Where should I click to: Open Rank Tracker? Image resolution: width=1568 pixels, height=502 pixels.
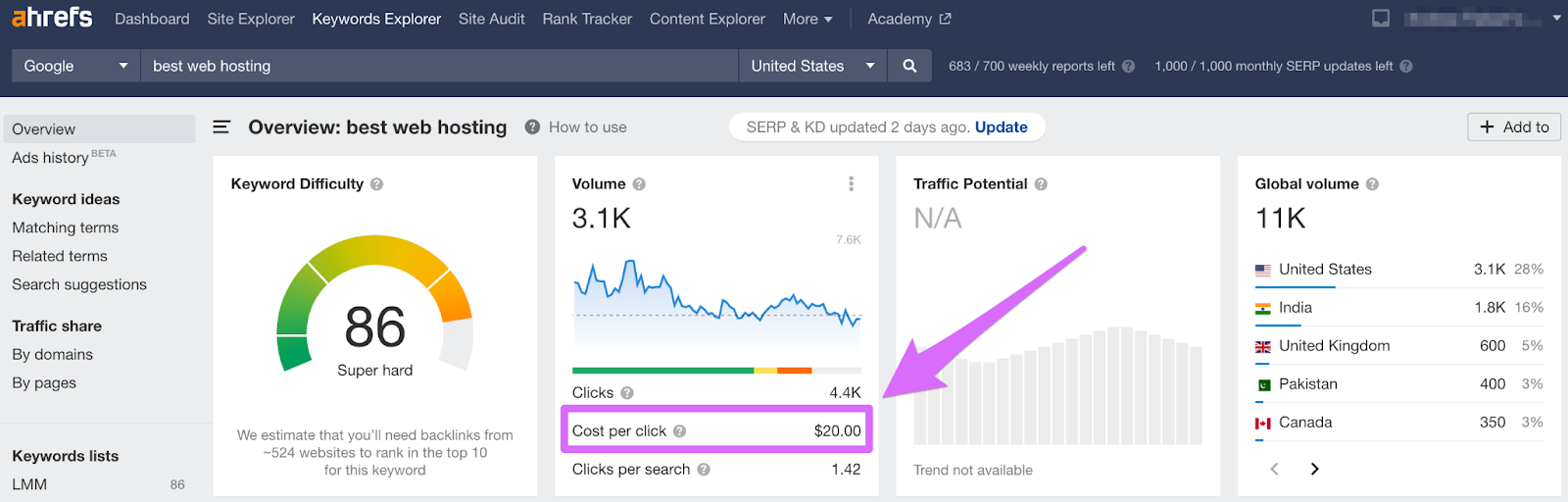point(587,19)
